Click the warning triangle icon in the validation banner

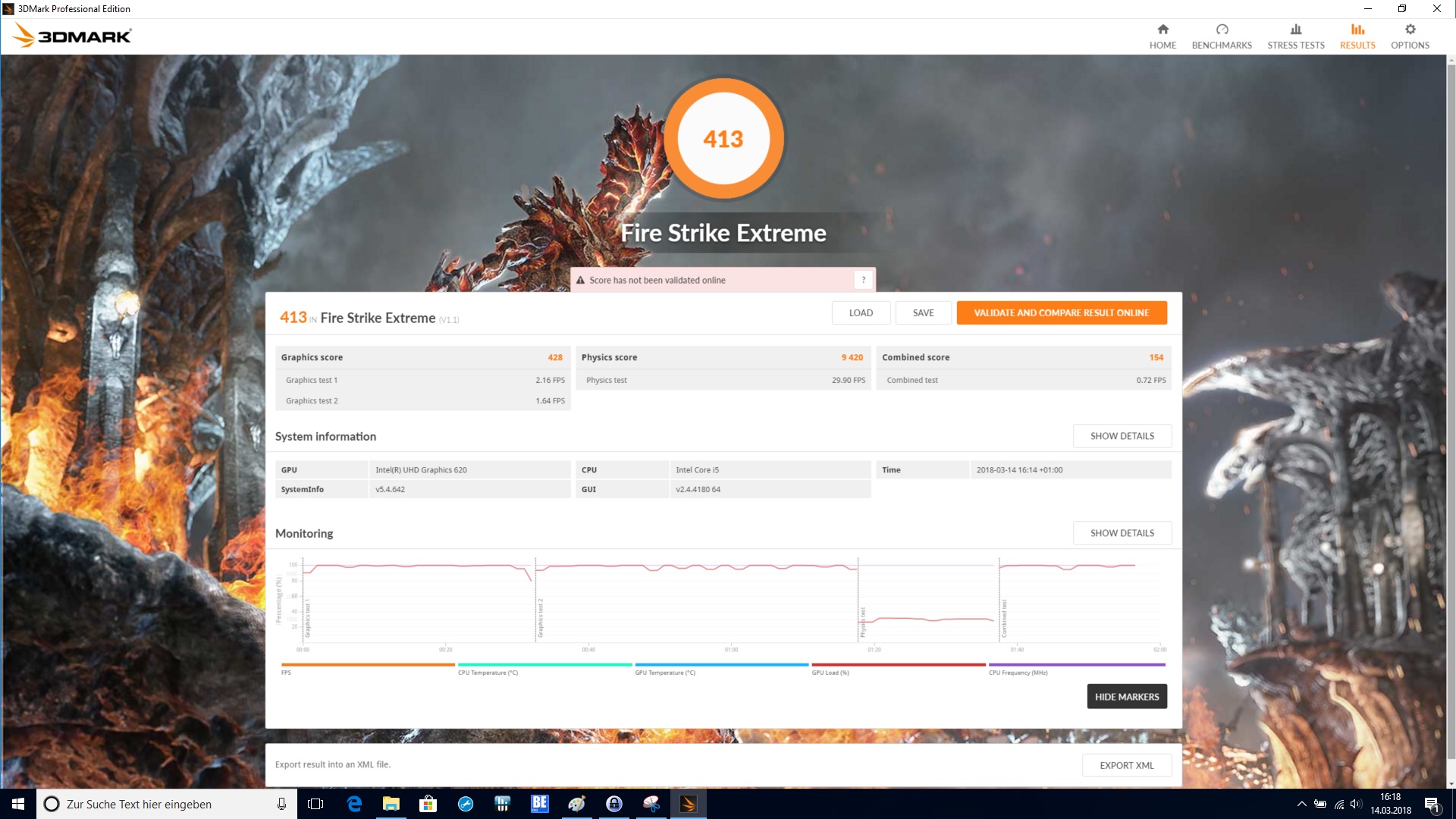(580, 281)
